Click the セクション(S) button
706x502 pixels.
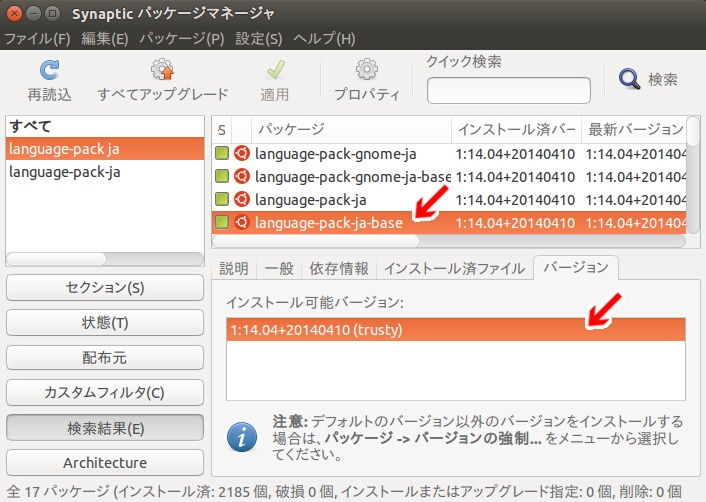[x=105, y=288]
